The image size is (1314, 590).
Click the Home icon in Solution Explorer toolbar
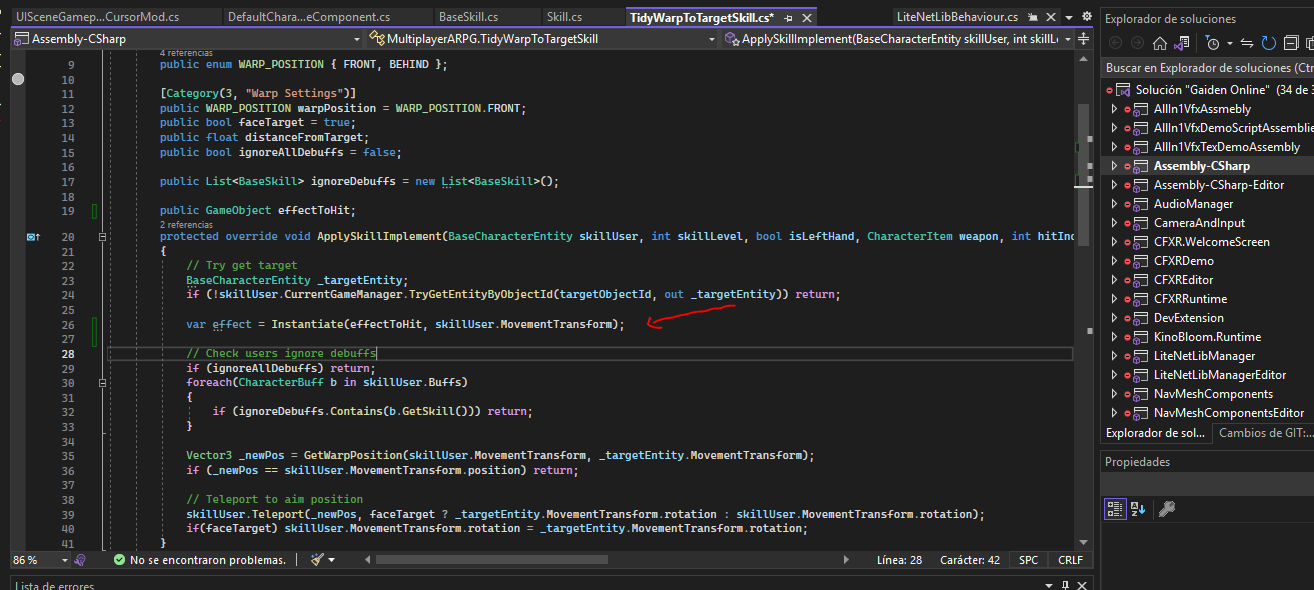[1160, 43]
